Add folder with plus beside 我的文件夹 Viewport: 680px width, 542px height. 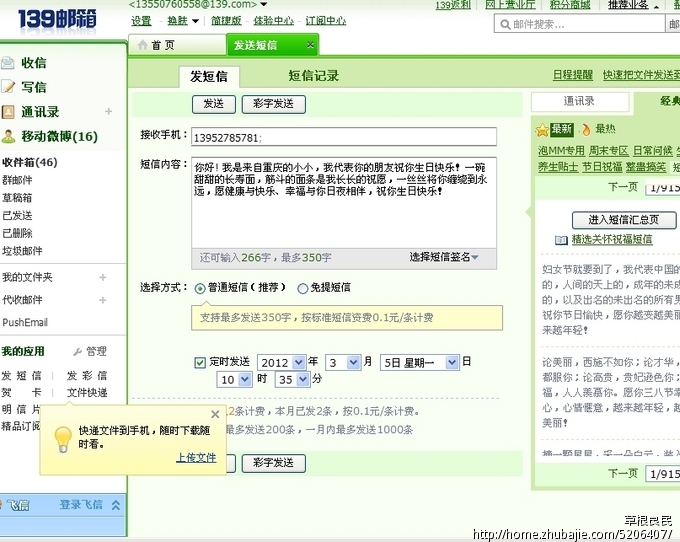click(x=103, y=277)
